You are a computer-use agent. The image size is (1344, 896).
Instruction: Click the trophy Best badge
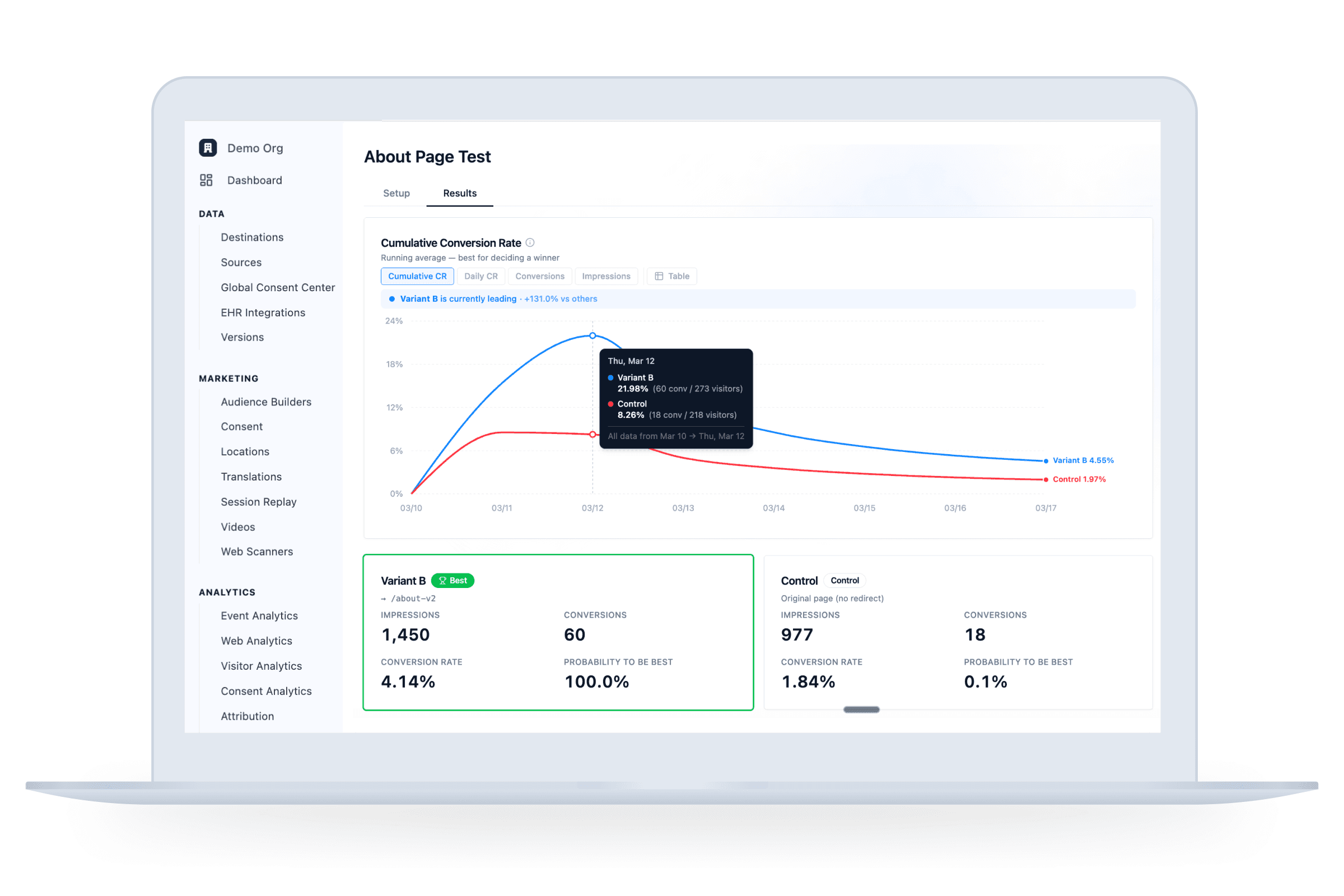452,581
